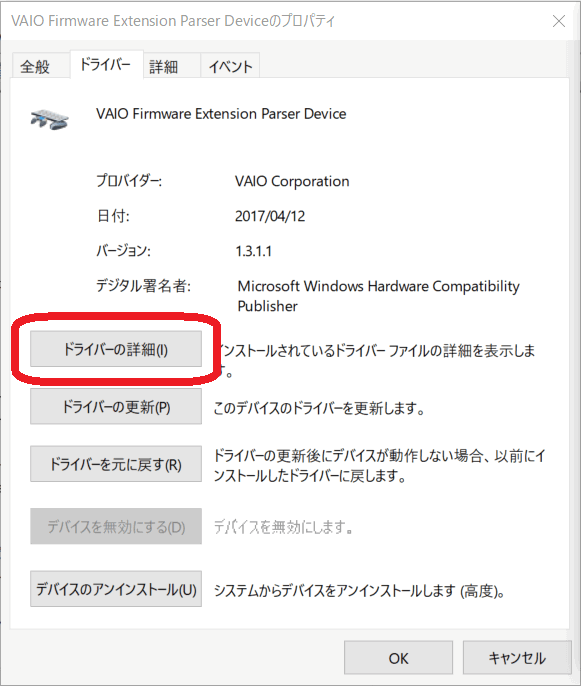The height and width of the screenshot is (686, 581).
Task: Click the dialog title bar text
Action: [173, 21]
